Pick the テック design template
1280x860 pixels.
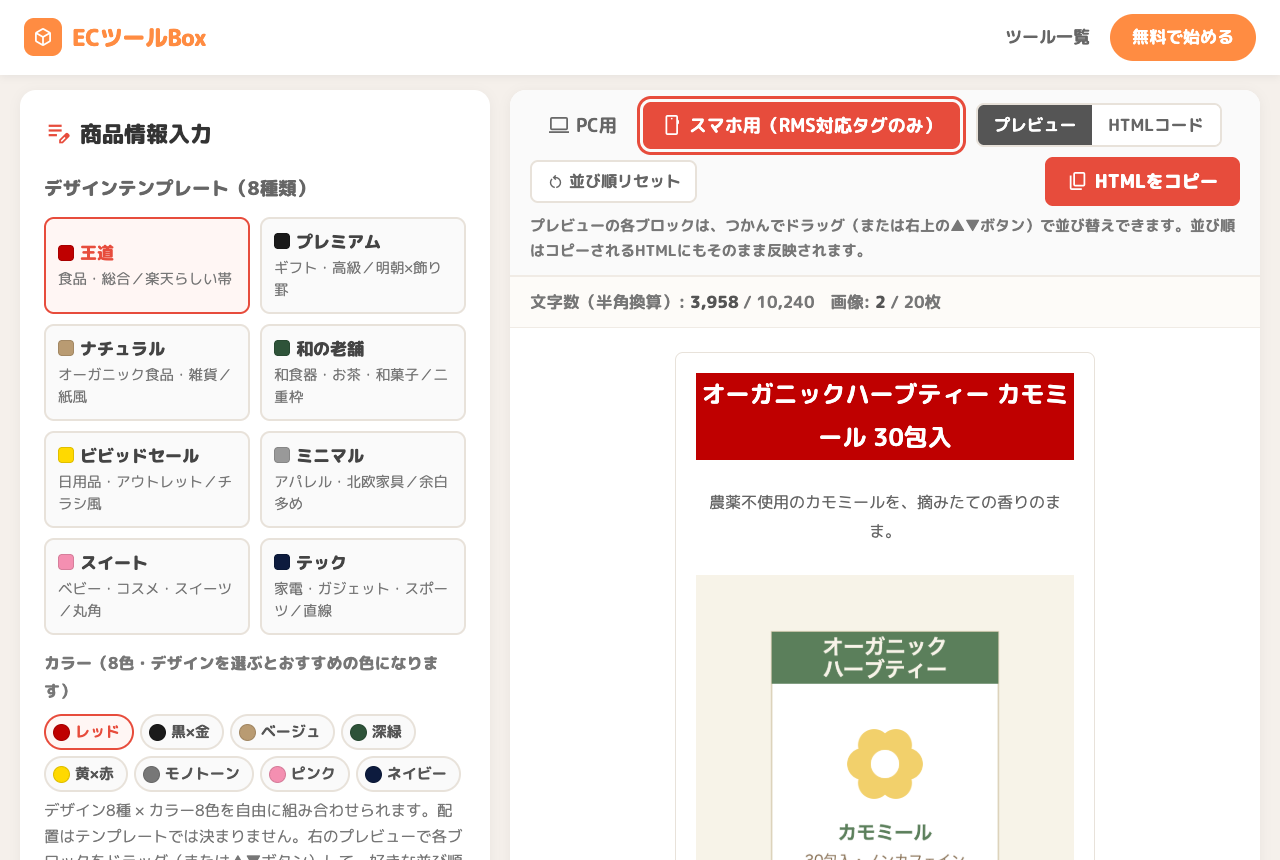(x=363, y=586)
